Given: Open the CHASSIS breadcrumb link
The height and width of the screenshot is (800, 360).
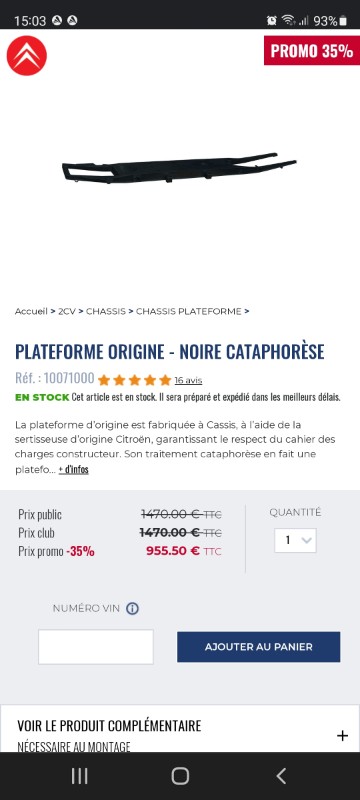Looking at the screenshot, I should pyautogui.click(x=106, y=311).
